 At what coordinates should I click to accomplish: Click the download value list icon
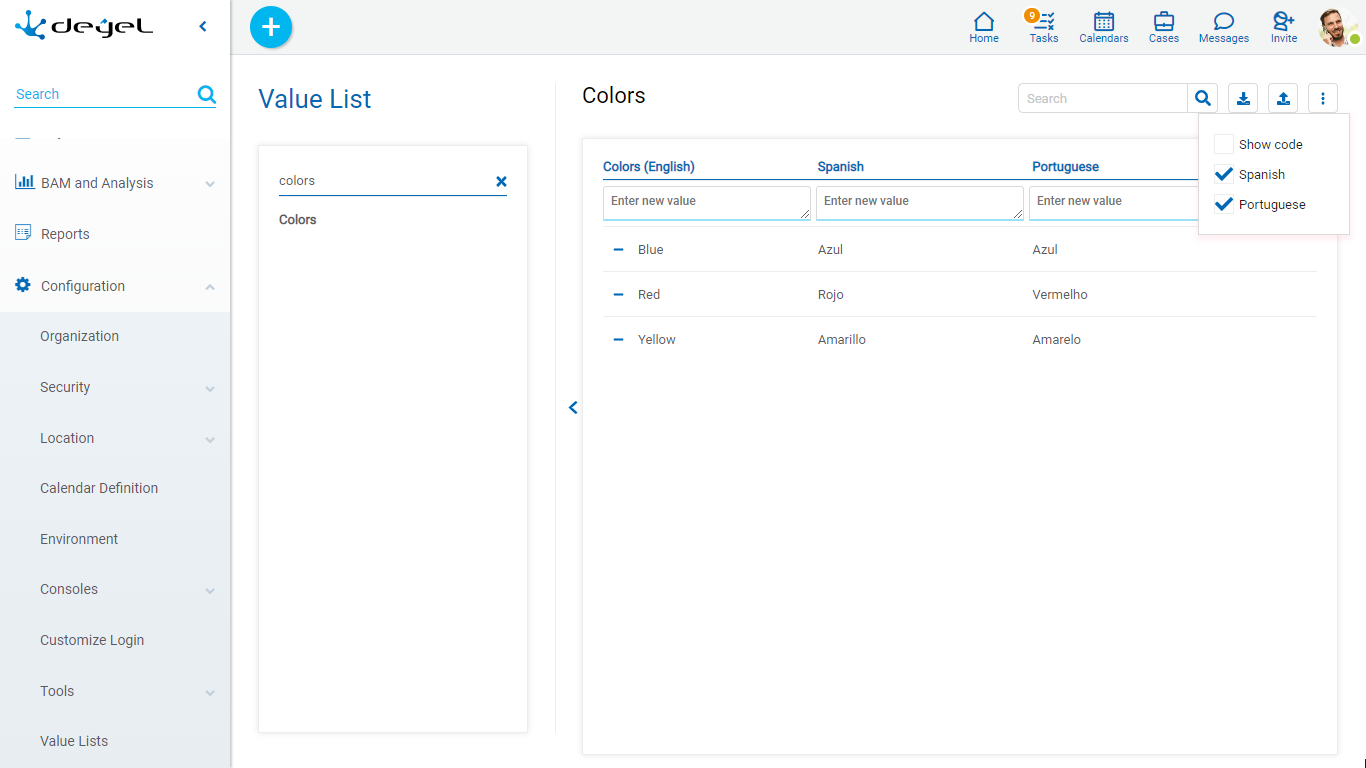pos(1243,98)
